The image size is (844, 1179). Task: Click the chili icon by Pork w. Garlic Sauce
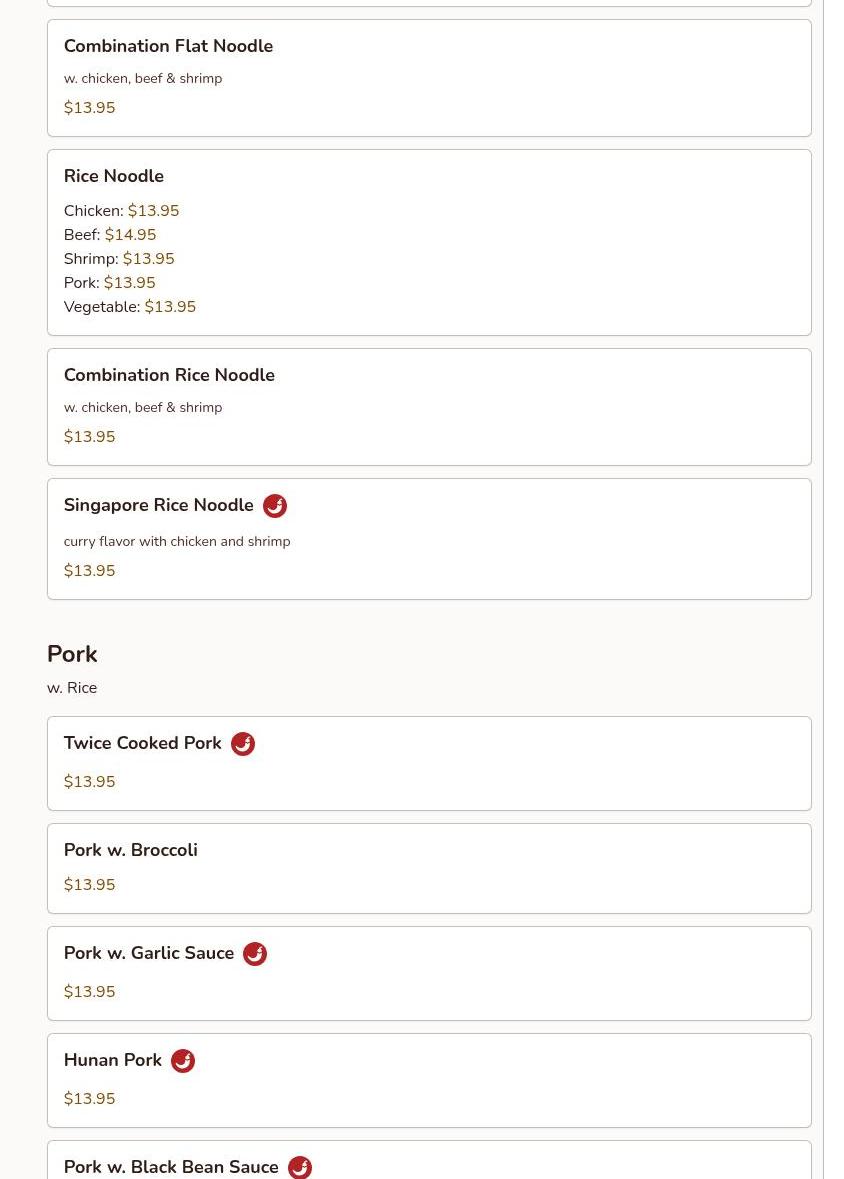[255, 954]
